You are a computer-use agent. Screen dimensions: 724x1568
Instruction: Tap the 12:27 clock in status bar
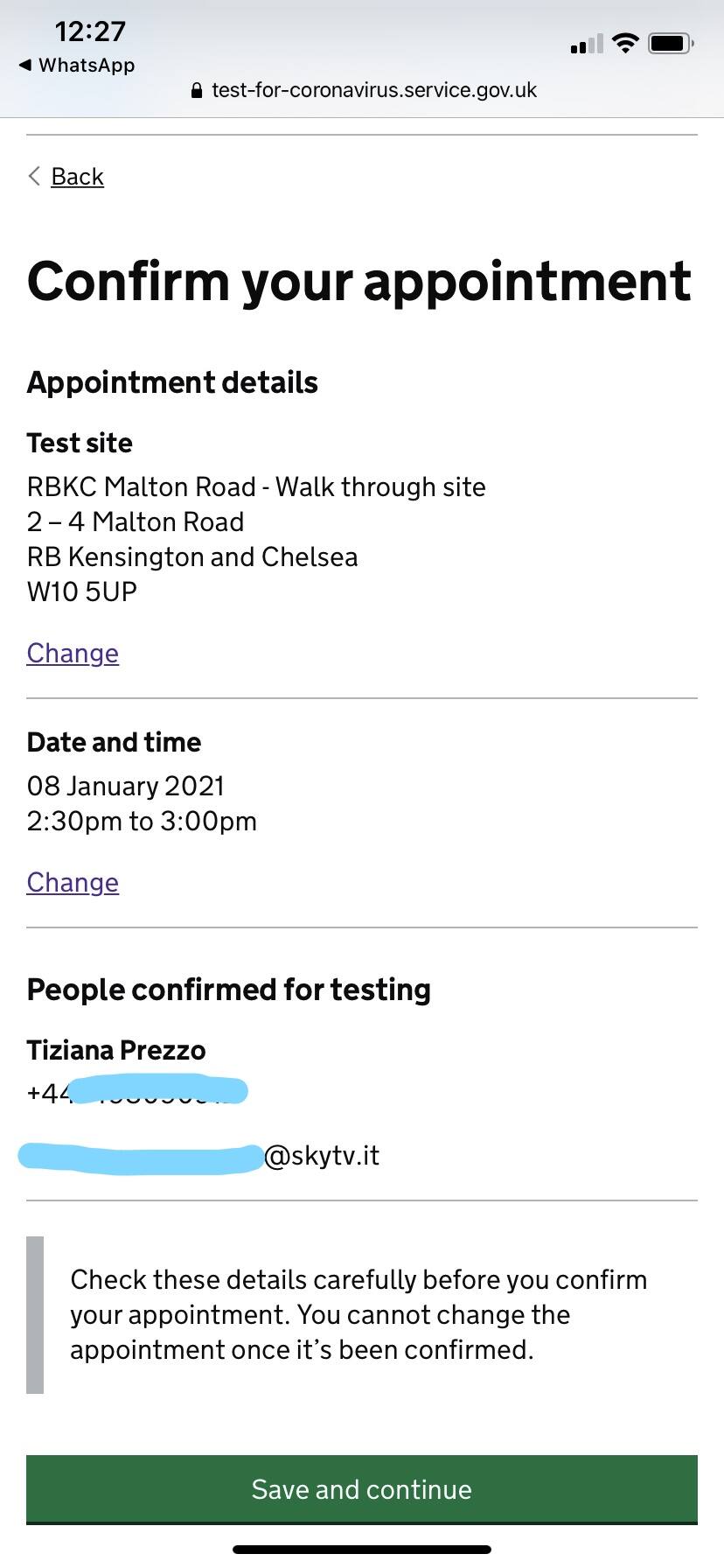point(90,31)
